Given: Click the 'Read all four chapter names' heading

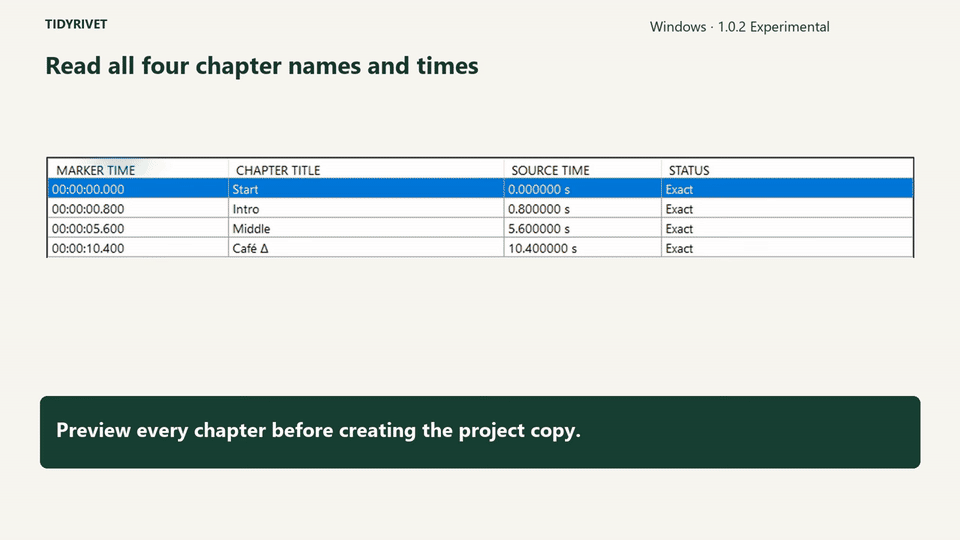Looking at the screenshot, I should pyautogui.click(x=261, y=66).
